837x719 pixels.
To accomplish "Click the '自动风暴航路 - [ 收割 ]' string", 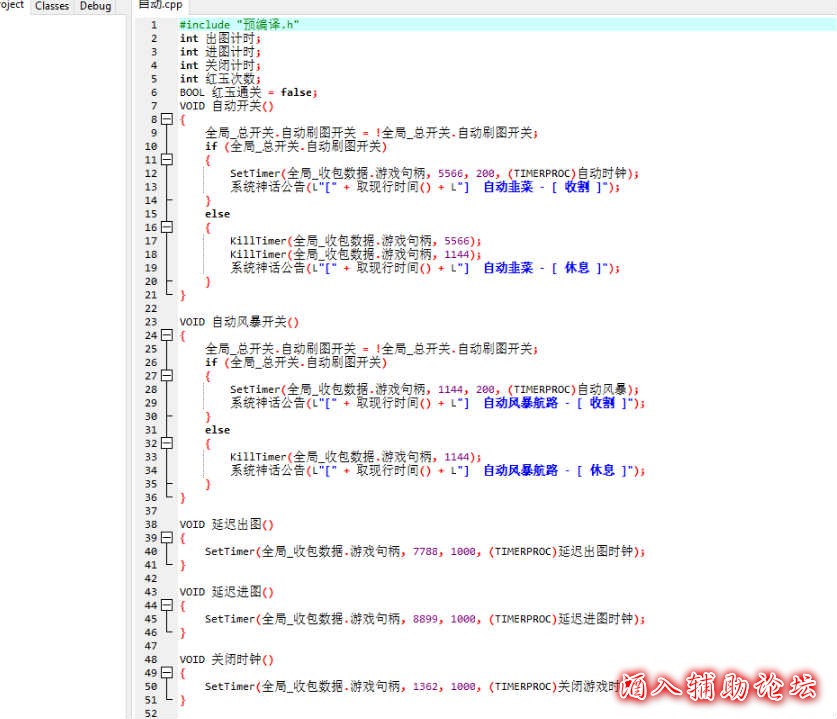I will pos(557,403).
